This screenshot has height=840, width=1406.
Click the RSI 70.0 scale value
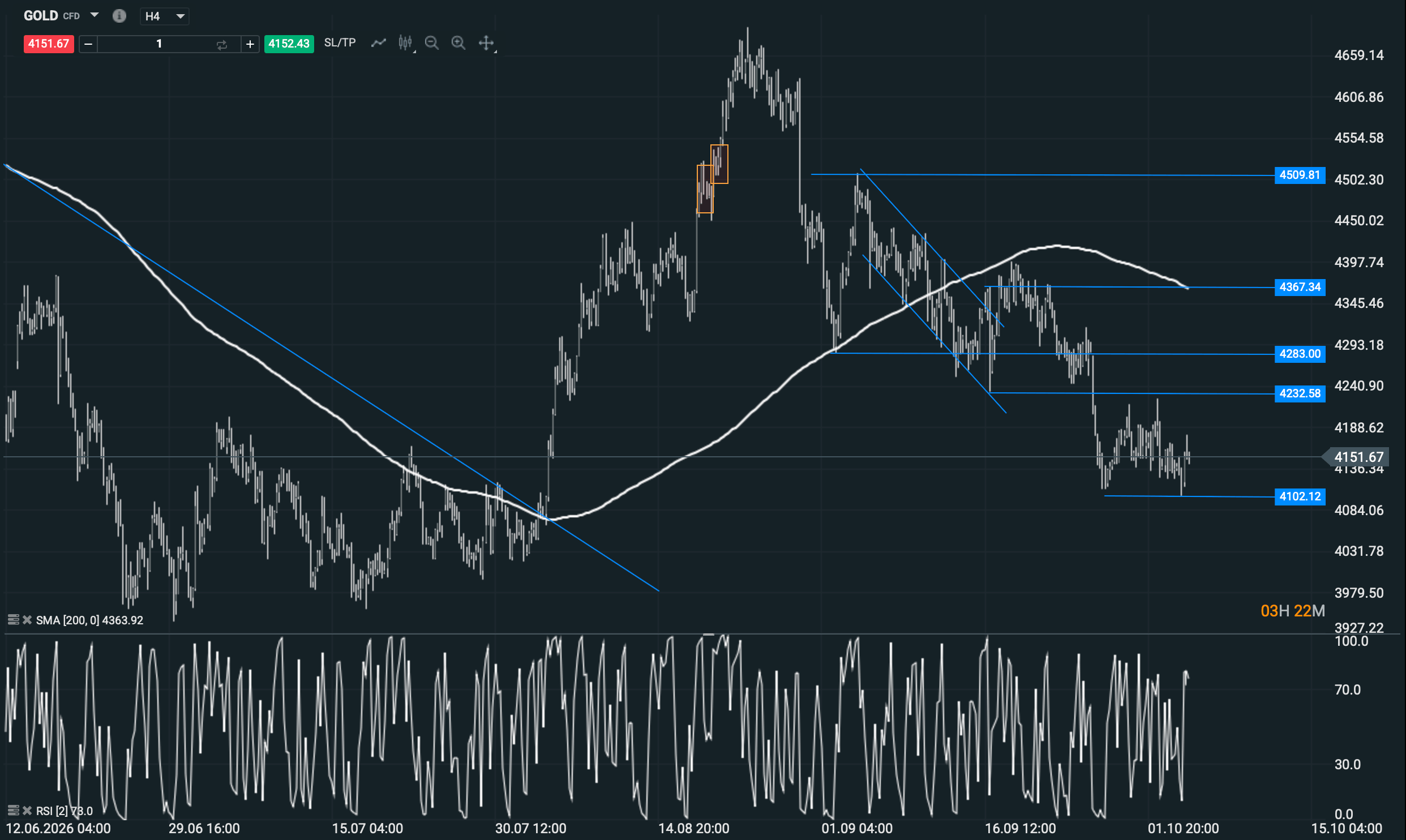coord(1347,689)
